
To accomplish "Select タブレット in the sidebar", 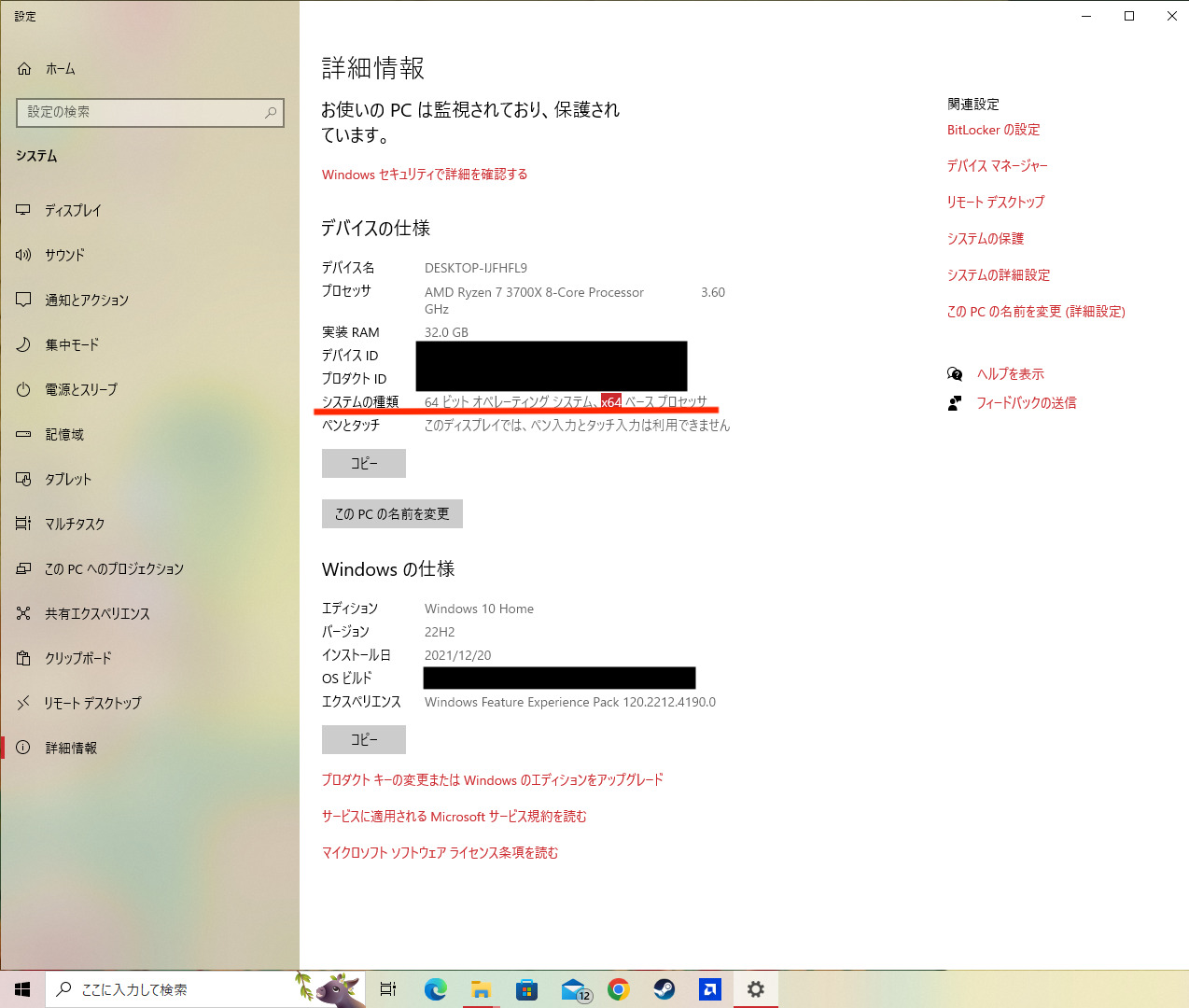I will (68, 479).
